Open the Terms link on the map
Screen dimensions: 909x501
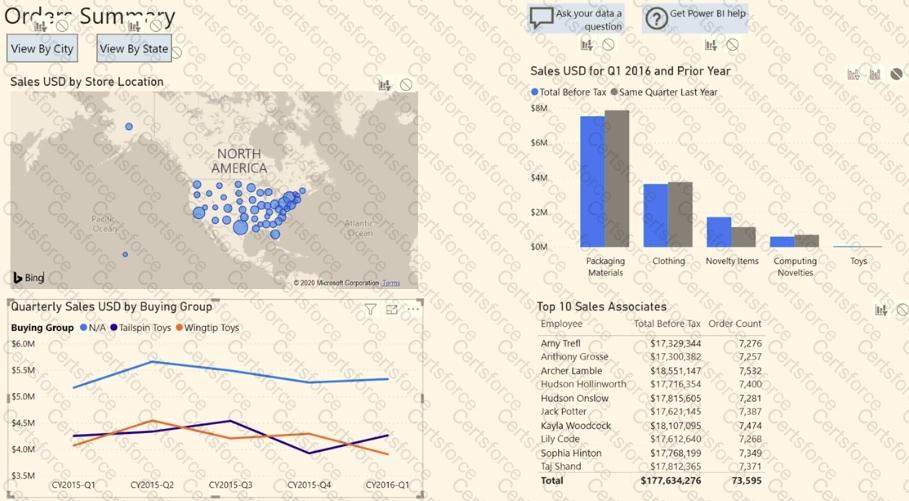[x=390, y=283]
